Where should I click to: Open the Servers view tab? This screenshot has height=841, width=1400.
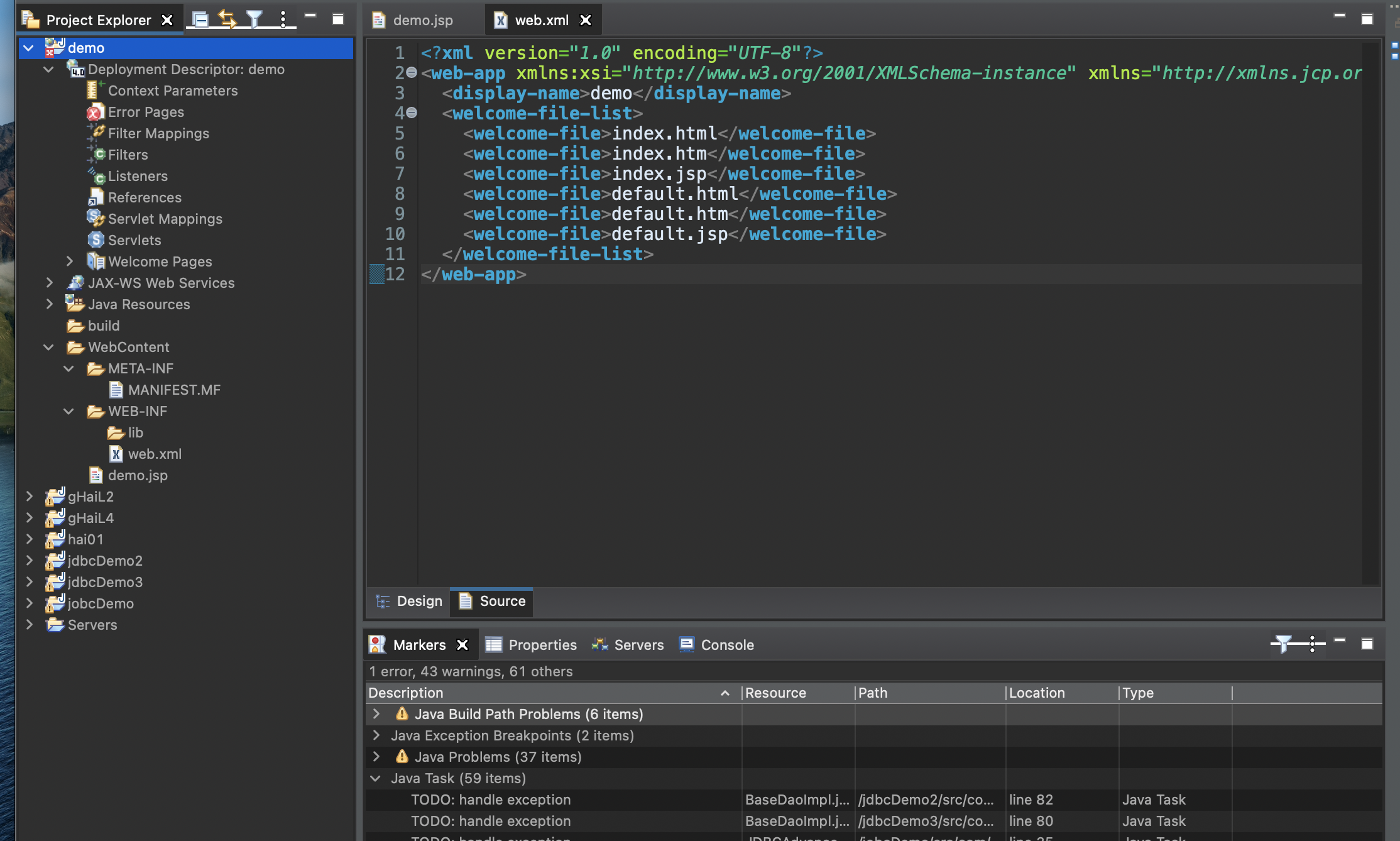628,645
